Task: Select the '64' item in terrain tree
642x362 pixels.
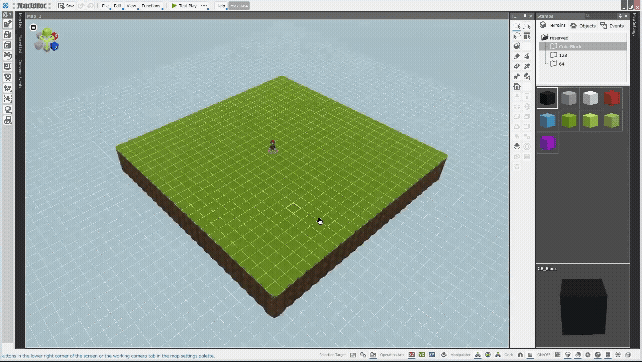Action: click(558, 64)
